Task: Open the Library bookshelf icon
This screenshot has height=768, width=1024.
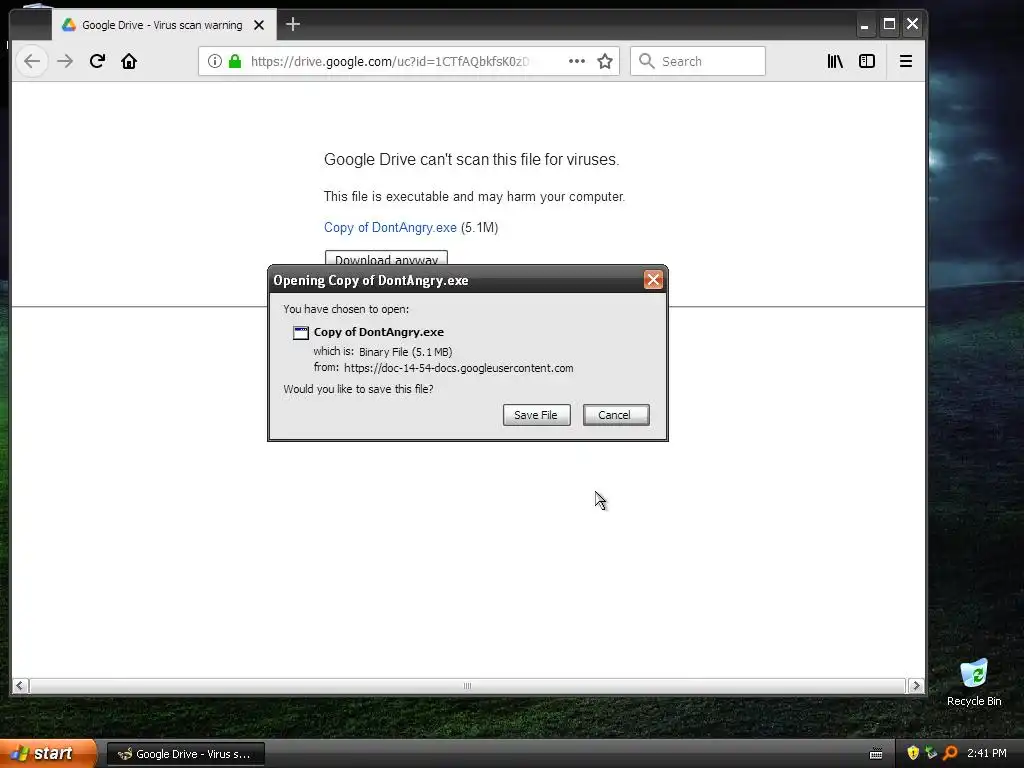Action: click(835, 61)
